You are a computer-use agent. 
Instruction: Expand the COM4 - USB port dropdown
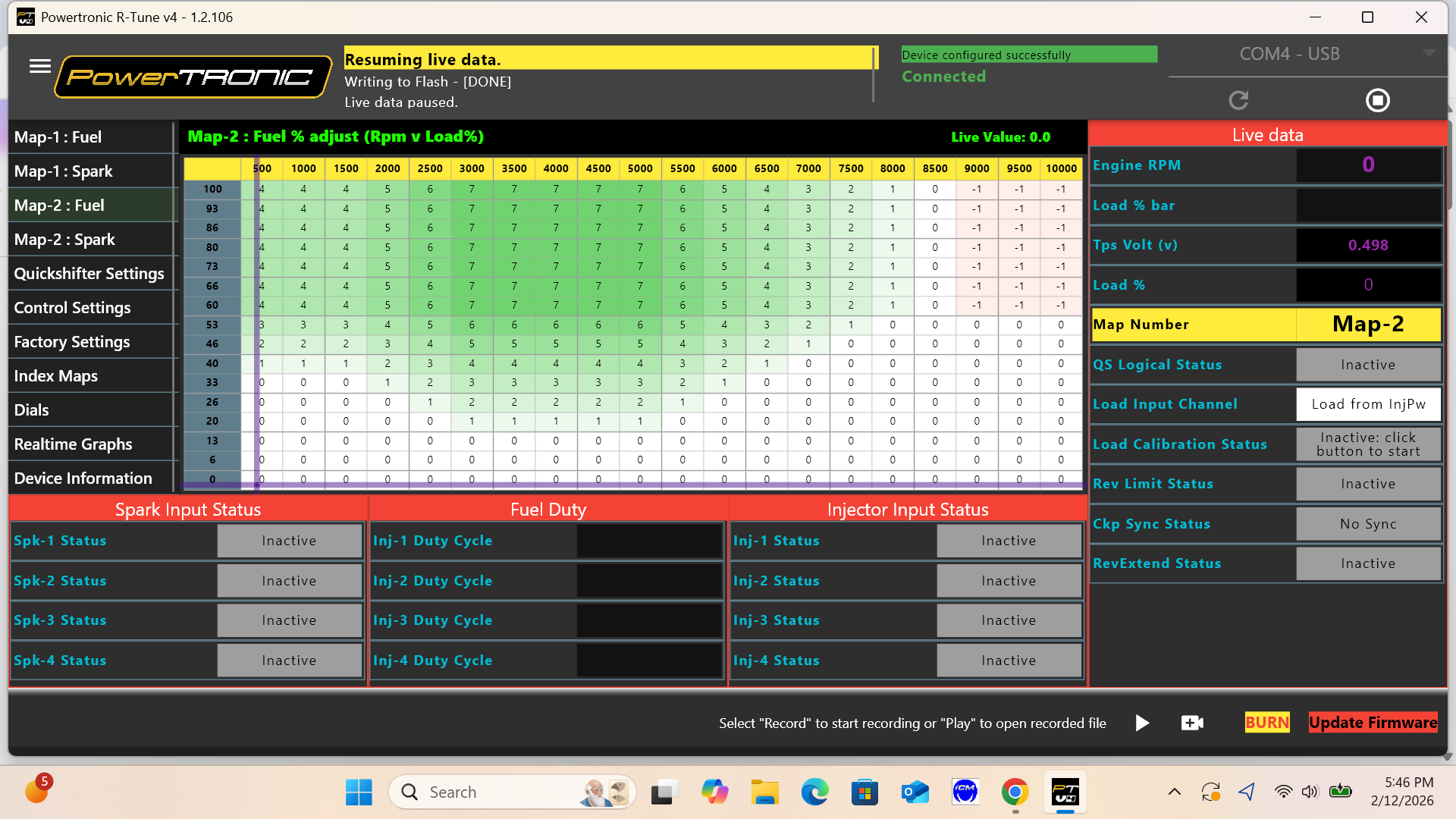pyautogui.click(x=1429, y=54)
